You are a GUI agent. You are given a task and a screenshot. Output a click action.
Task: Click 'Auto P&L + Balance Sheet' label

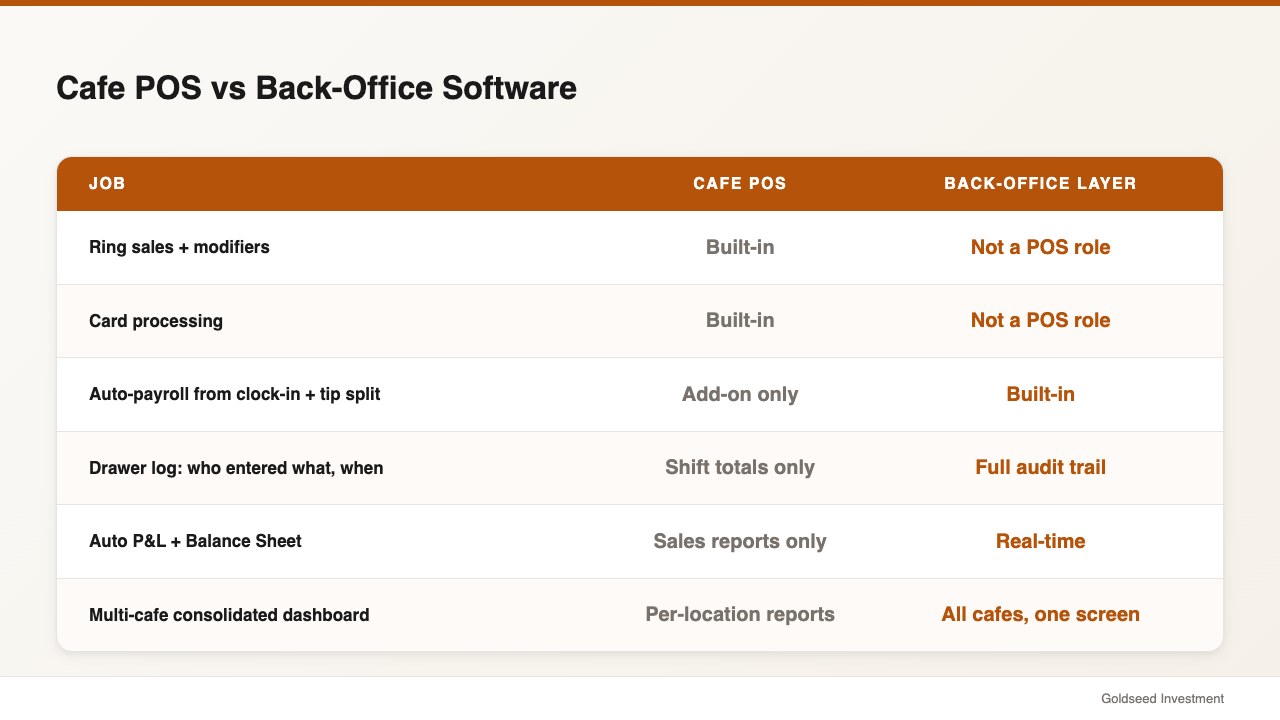point(195,541)
